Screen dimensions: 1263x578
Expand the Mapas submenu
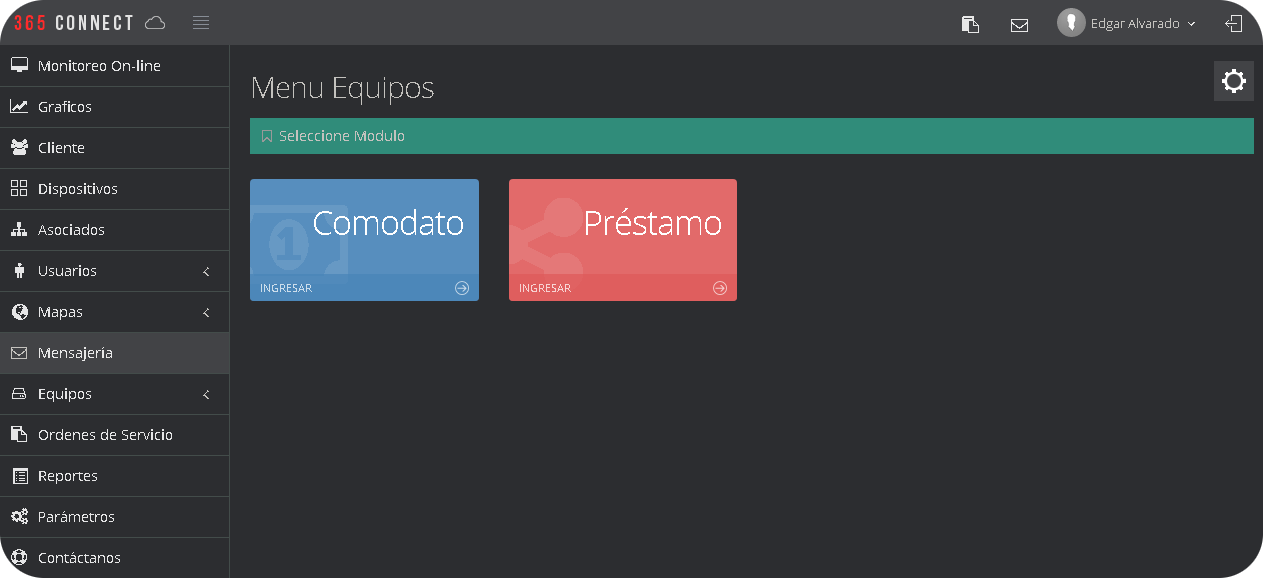(x=115, y=311)
